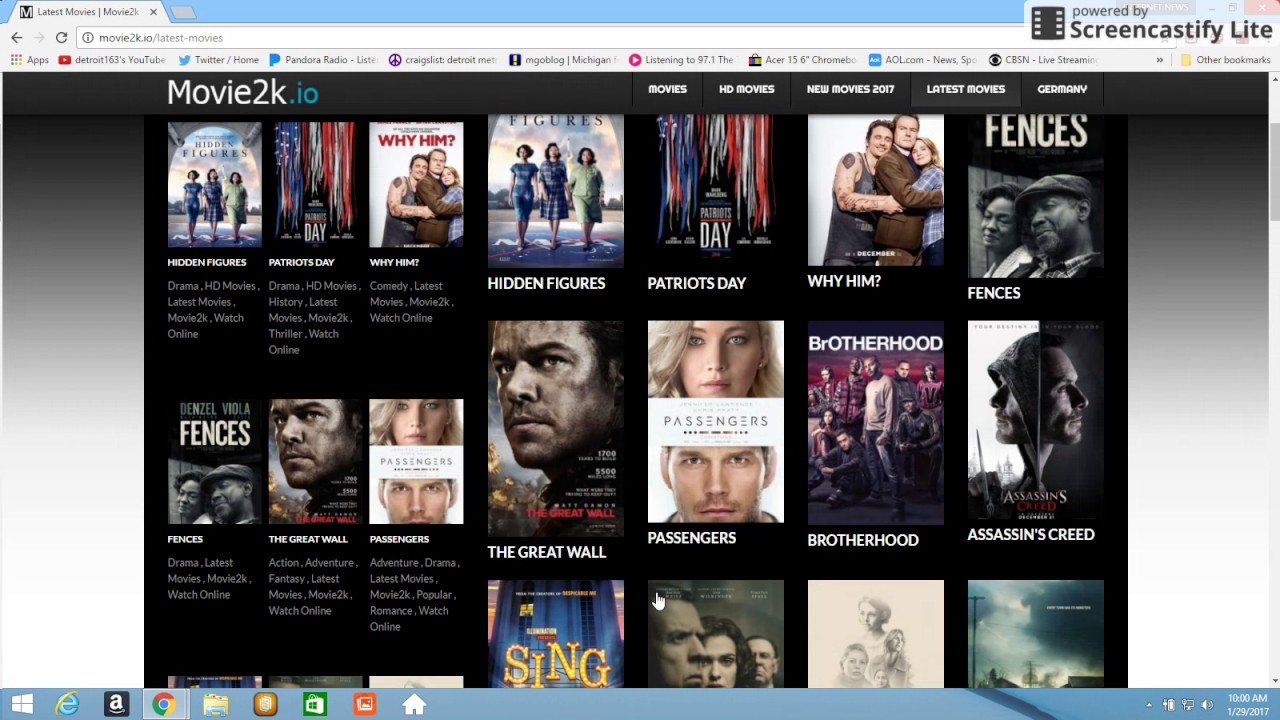Click large The Great Wall poster
The image size is (1280, 720).
click(x=555, y=429)
